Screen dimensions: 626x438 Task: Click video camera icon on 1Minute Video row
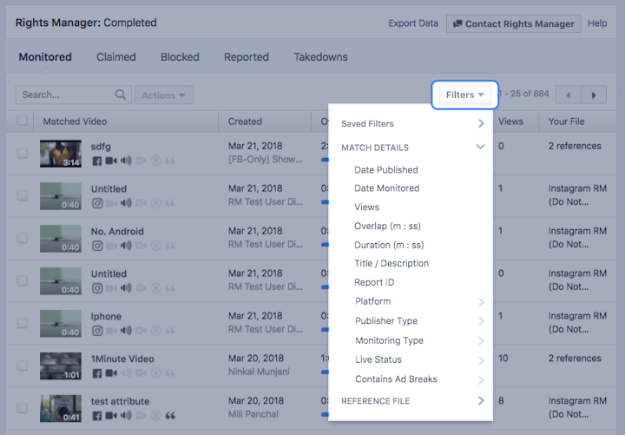111,374
